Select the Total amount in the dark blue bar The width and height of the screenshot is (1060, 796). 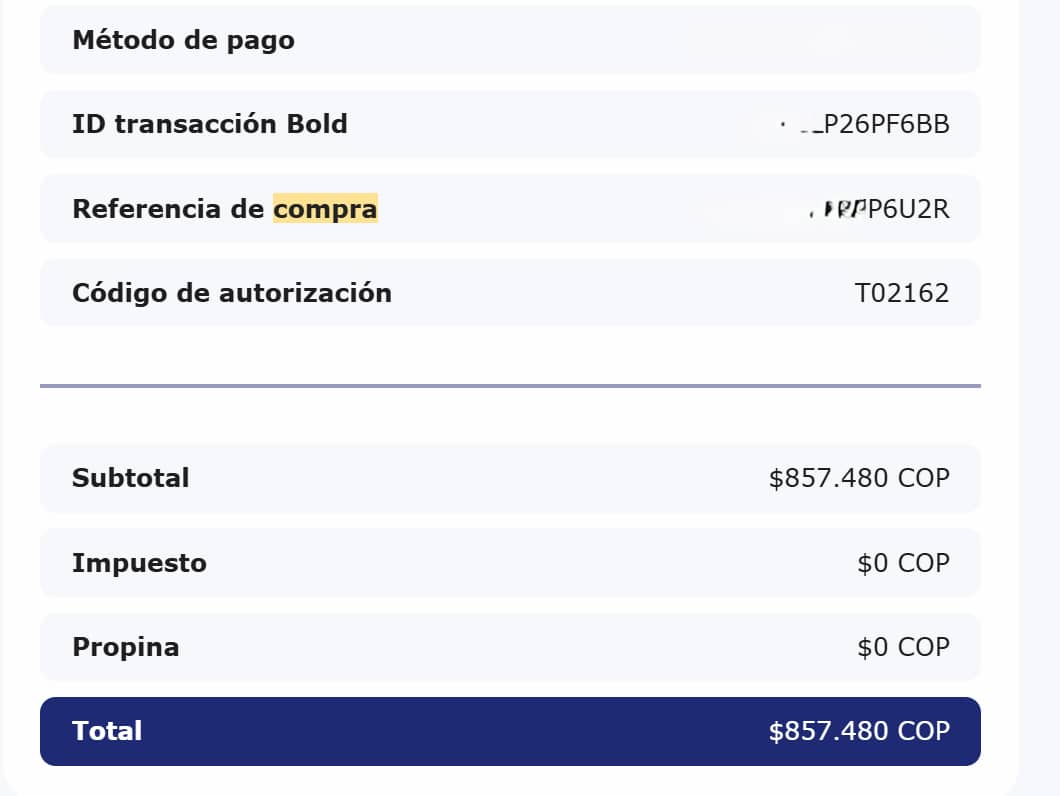pyautogui.click(x=859, y=731)
